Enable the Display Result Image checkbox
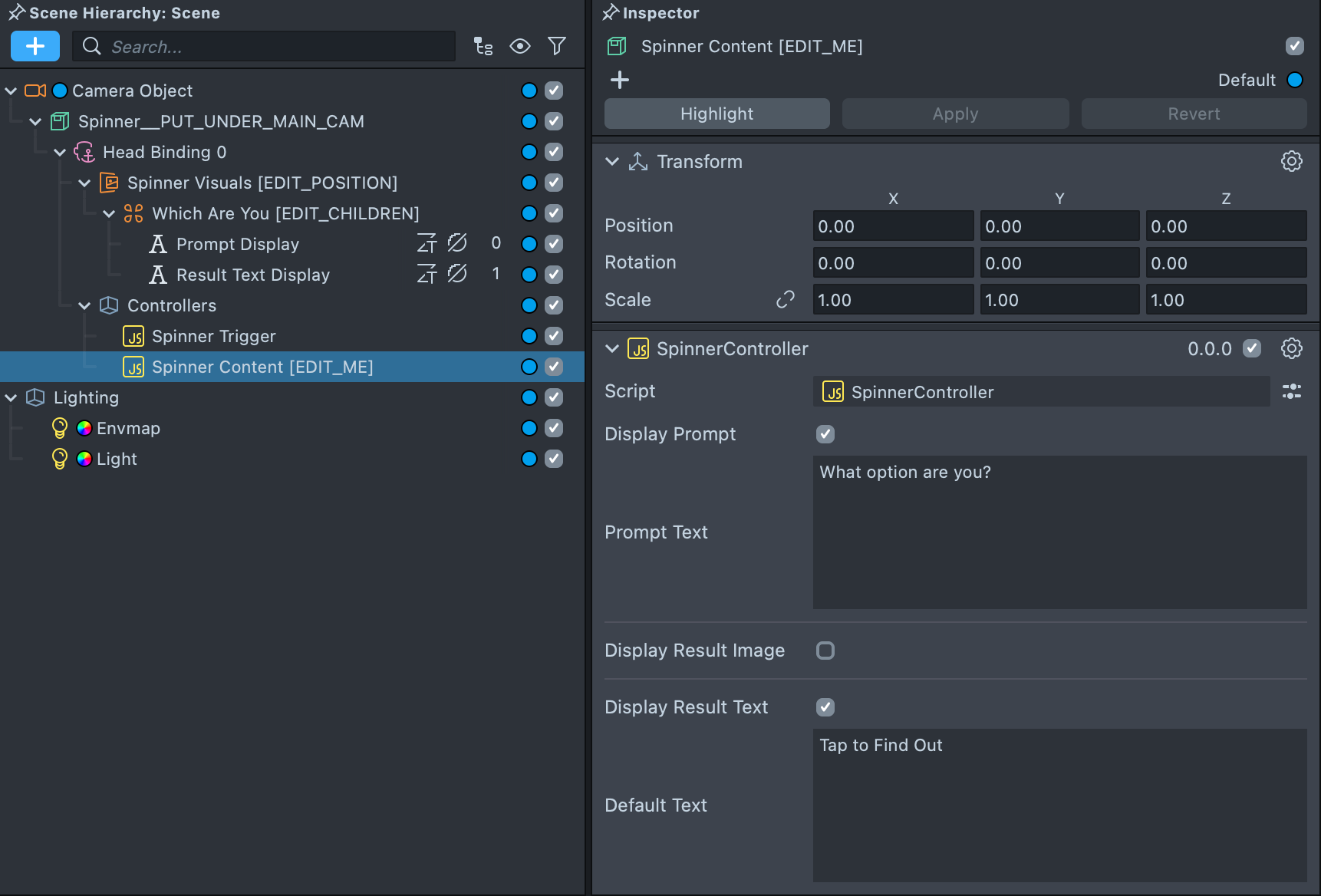Viewport: 1321px width, 896px height. (x=825, y=651)
